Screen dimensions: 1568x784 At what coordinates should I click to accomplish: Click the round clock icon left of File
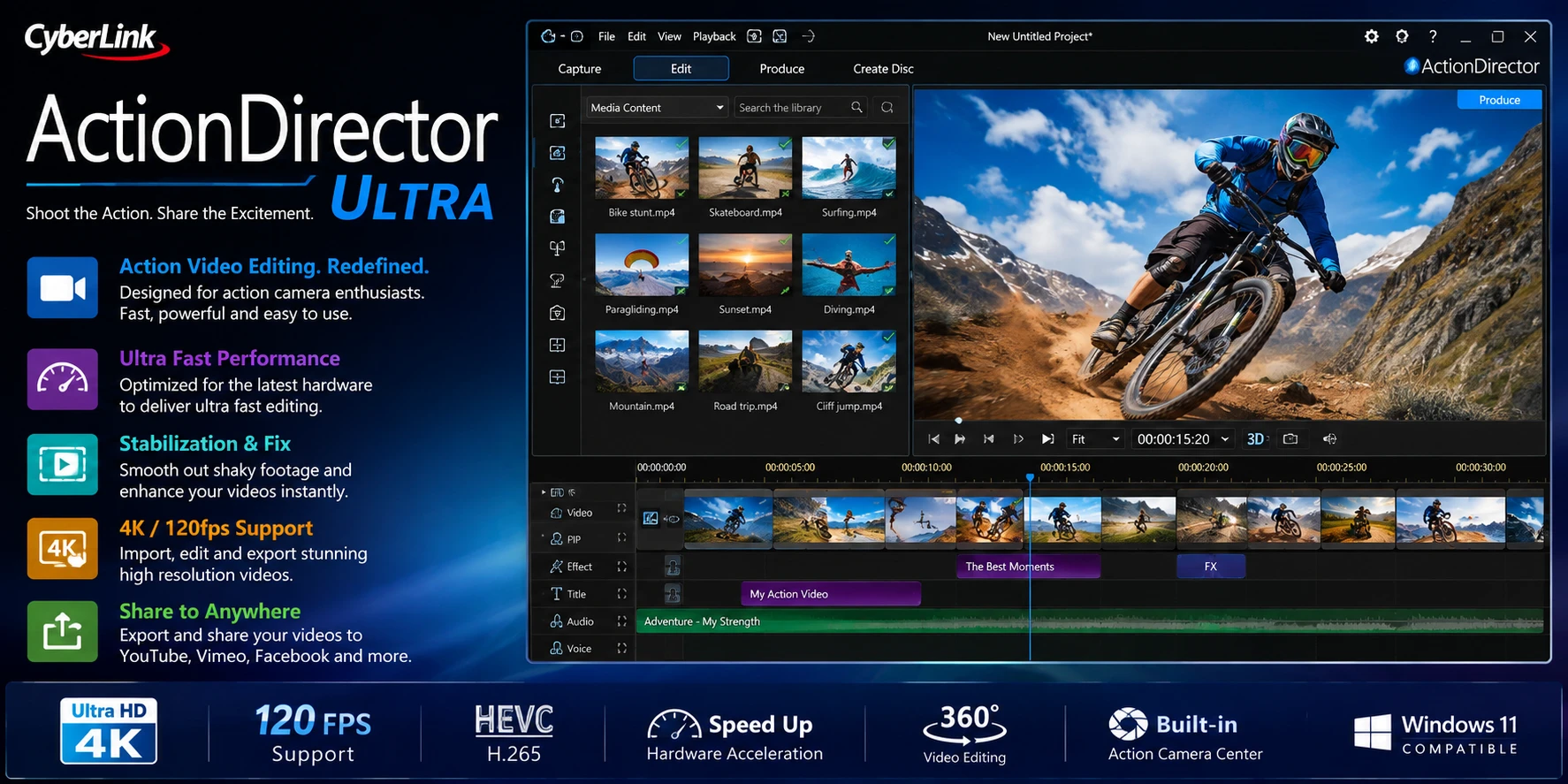[x=577, y=36]
